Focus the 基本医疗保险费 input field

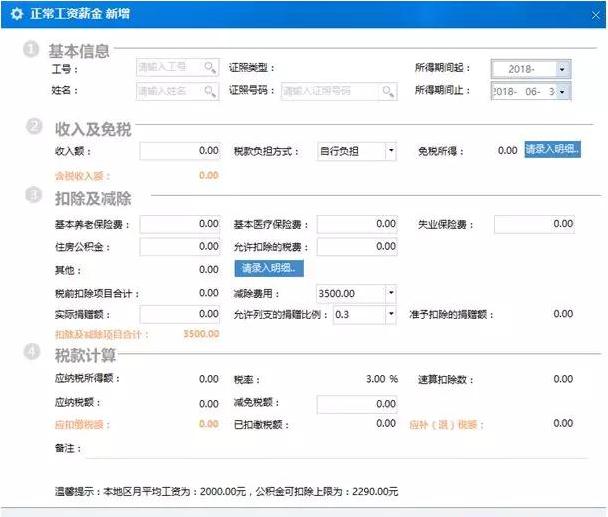tap(357, 224)
